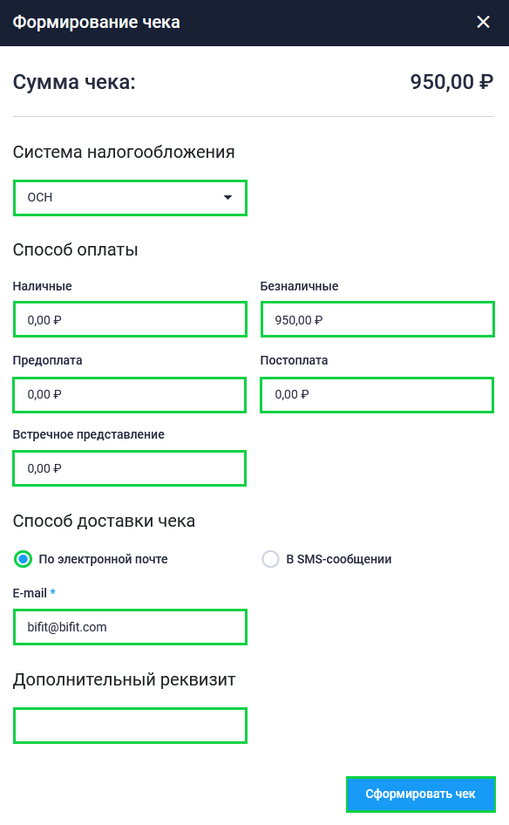Focus the Предоплата amount field
The width and height of the screenshot is (509, 825).
pos(129,395)
